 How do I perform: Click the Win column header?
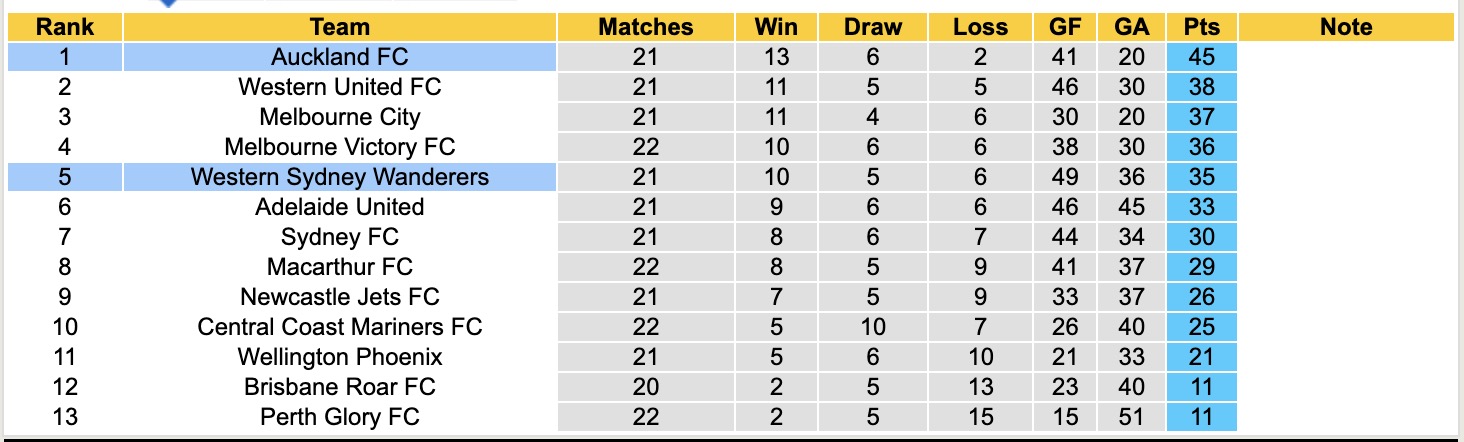[776, 27]
